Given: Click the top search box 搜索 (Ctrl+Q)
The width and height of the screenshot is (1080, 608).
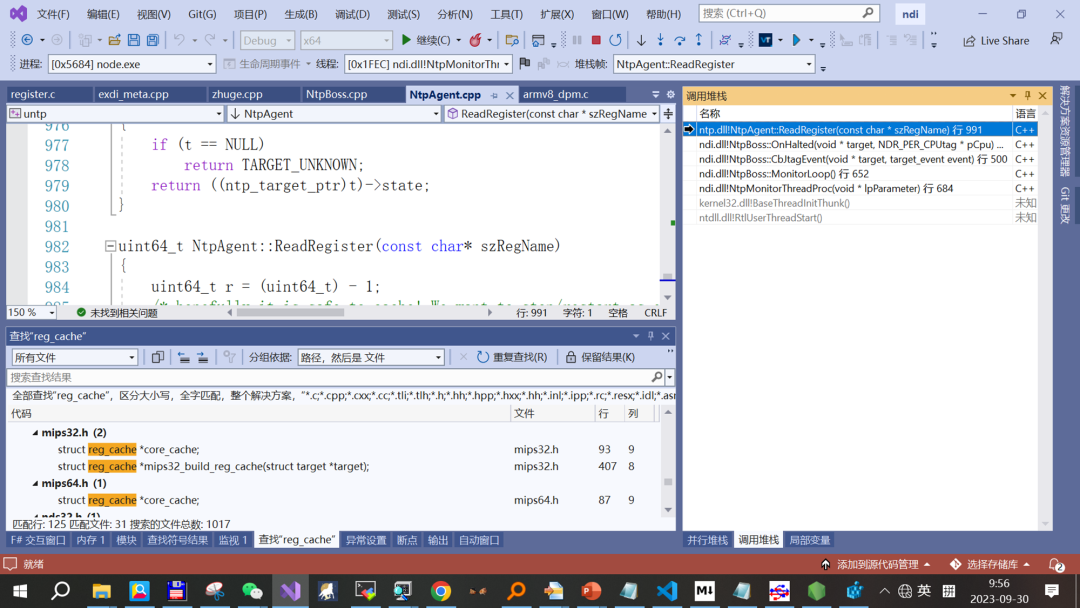Looking at the screenshot, I should [x=788, y=13].
